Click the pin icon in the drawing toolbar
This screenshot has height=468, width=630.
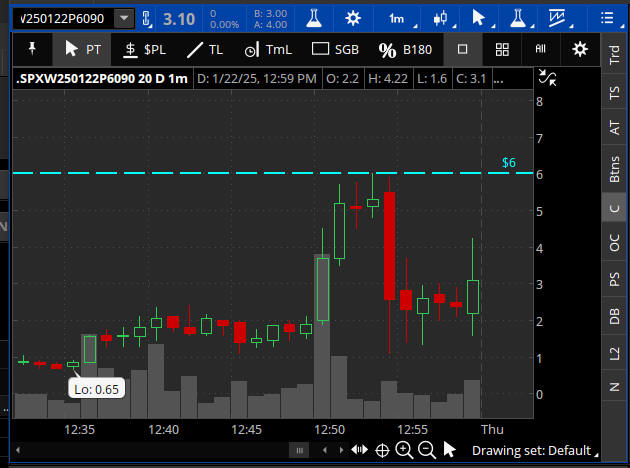click(32, 49)
